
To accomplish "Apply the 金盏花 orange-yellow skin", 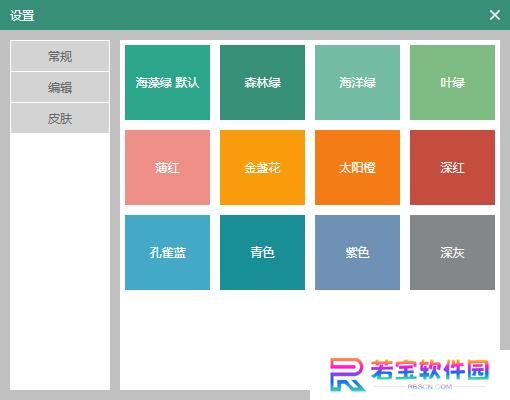I will pyautogui.click(x=262, y=167).
